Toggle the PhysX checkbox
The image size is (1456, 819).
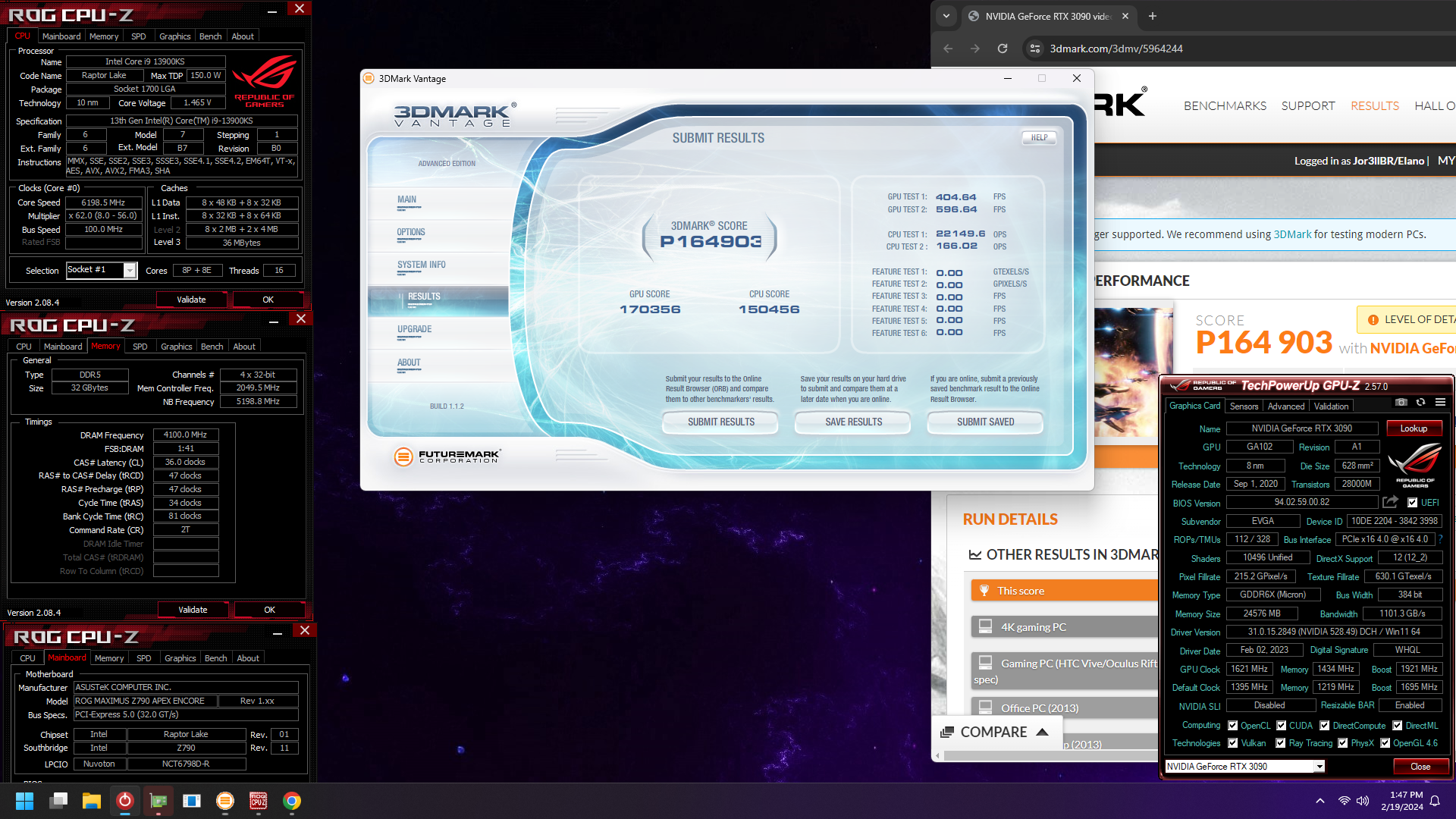click(x=1343, y=743)
